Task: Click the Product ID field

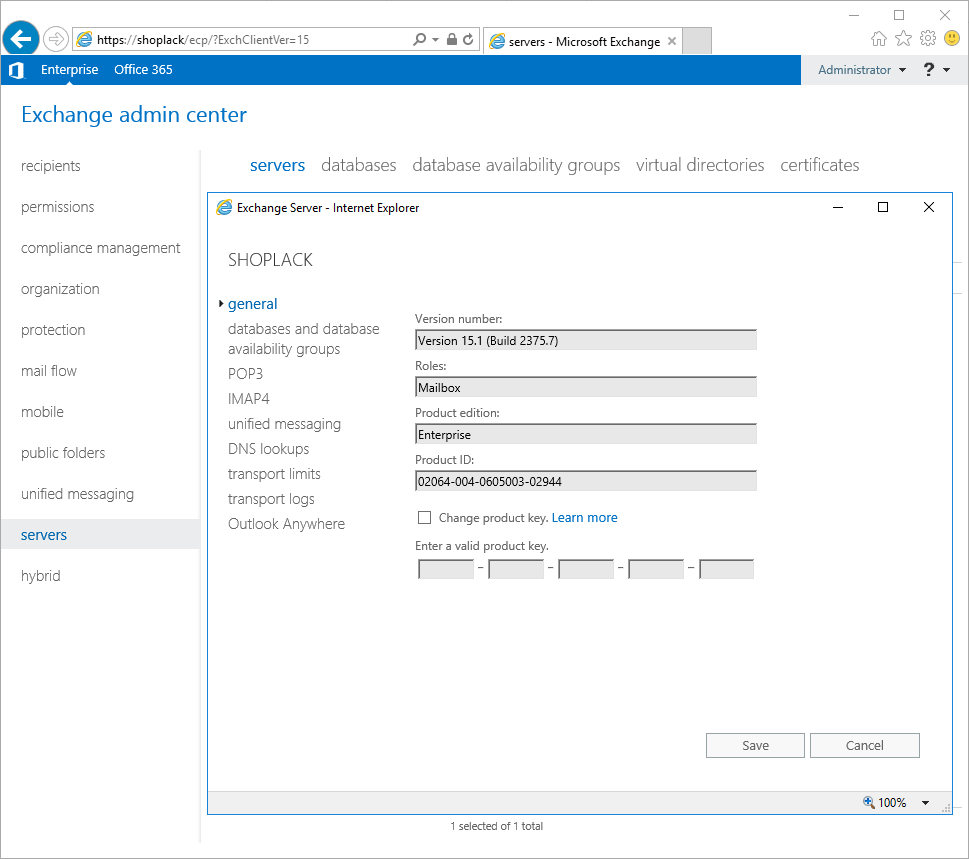Action: tap(586, 481)
